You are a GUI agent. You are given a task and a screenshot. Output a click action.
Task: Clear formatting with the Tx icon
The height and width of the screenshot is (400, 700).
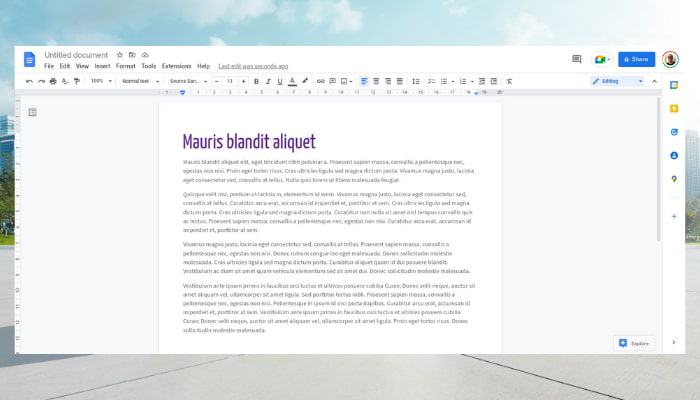click(x=509, y=81)
